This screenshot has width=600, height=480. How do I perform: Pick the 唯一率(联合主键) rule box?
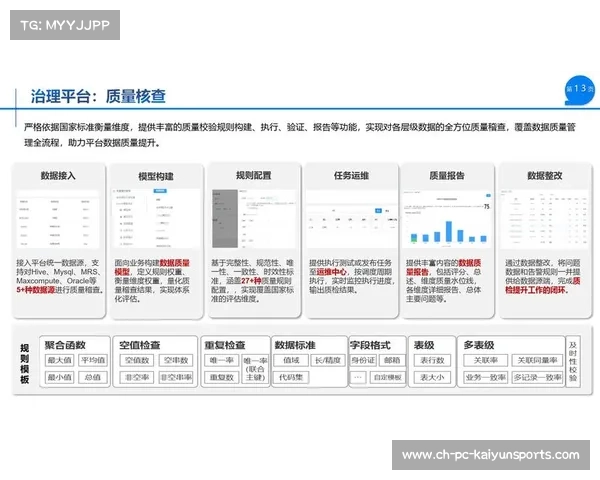pos(255,369)
